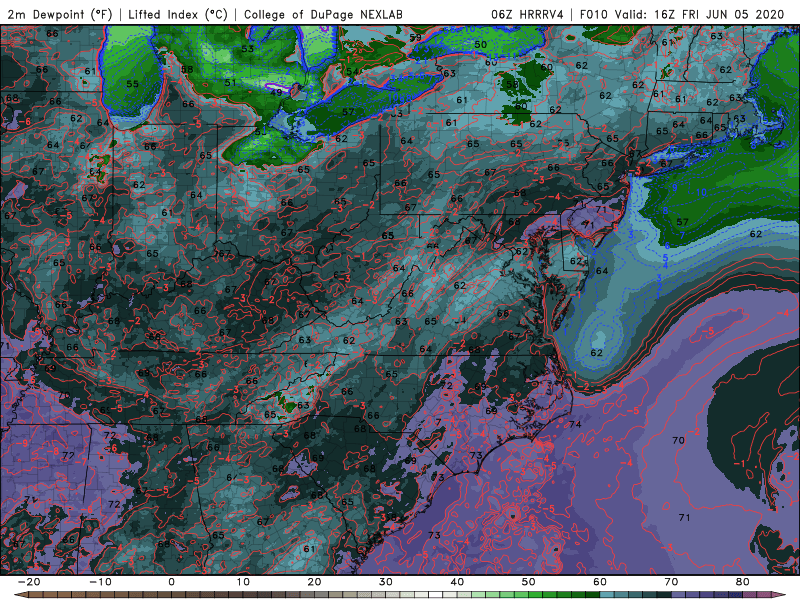Select the "Lifted Index (°C)" header label

click(178, 14)
